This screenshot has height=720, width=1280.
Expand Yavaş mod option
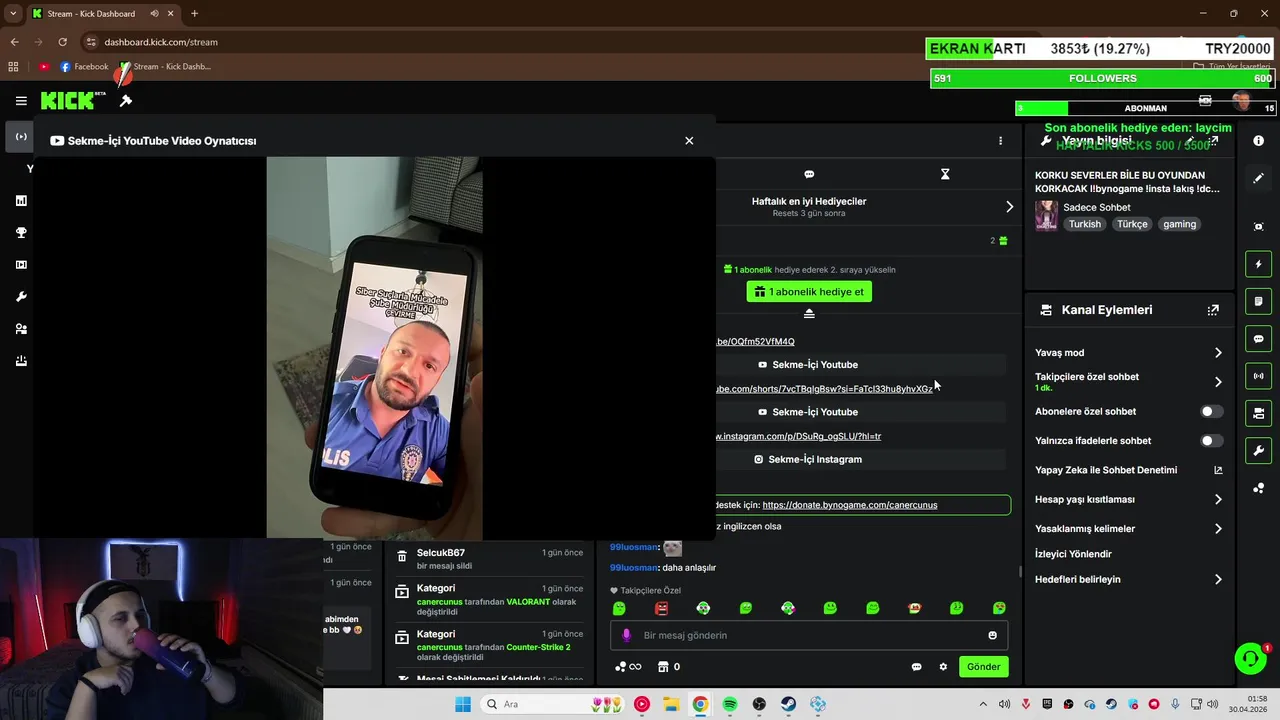(1218, 353)
